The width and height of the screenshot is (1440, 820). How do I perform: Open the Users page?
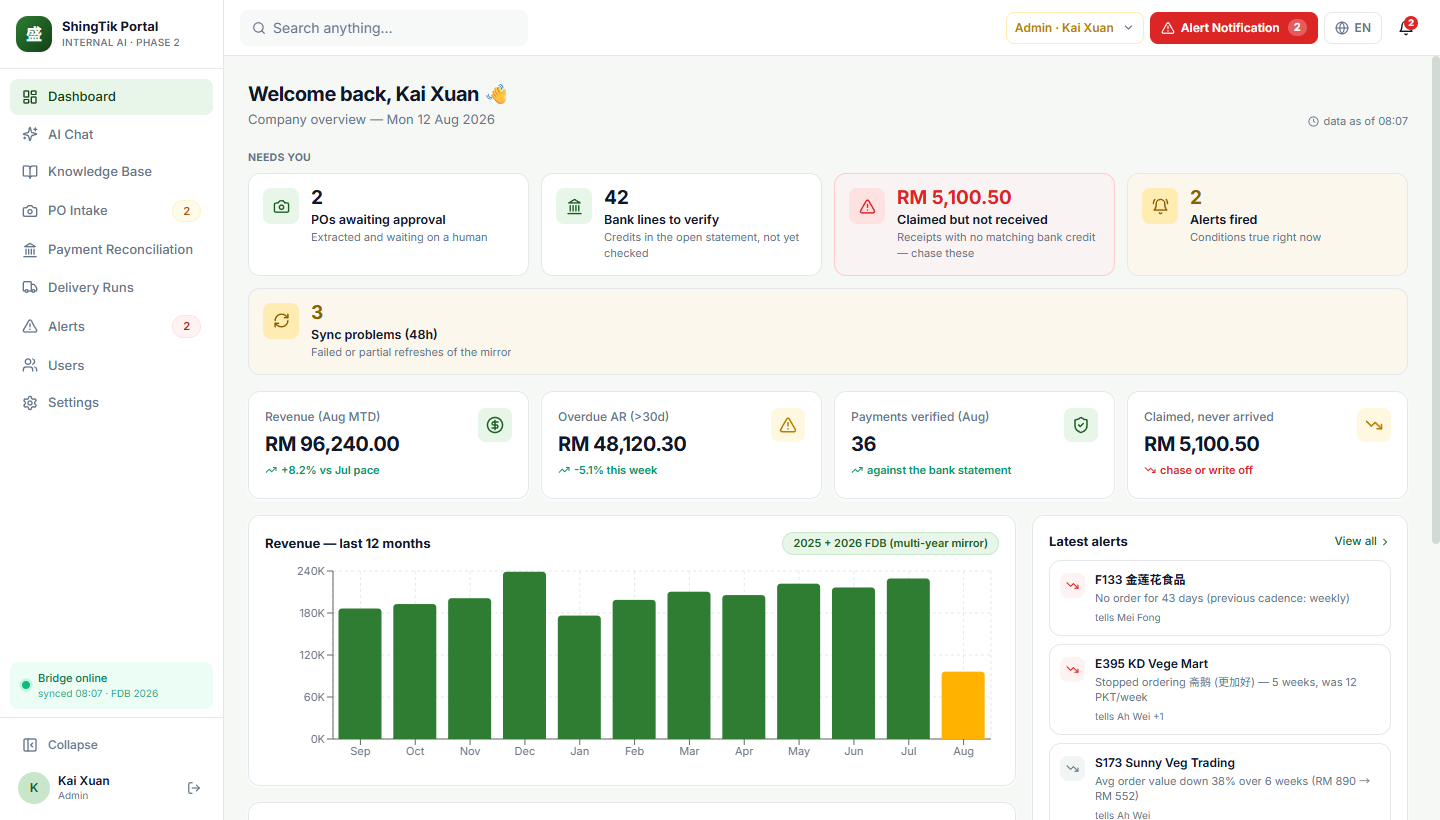coord(111,366)
